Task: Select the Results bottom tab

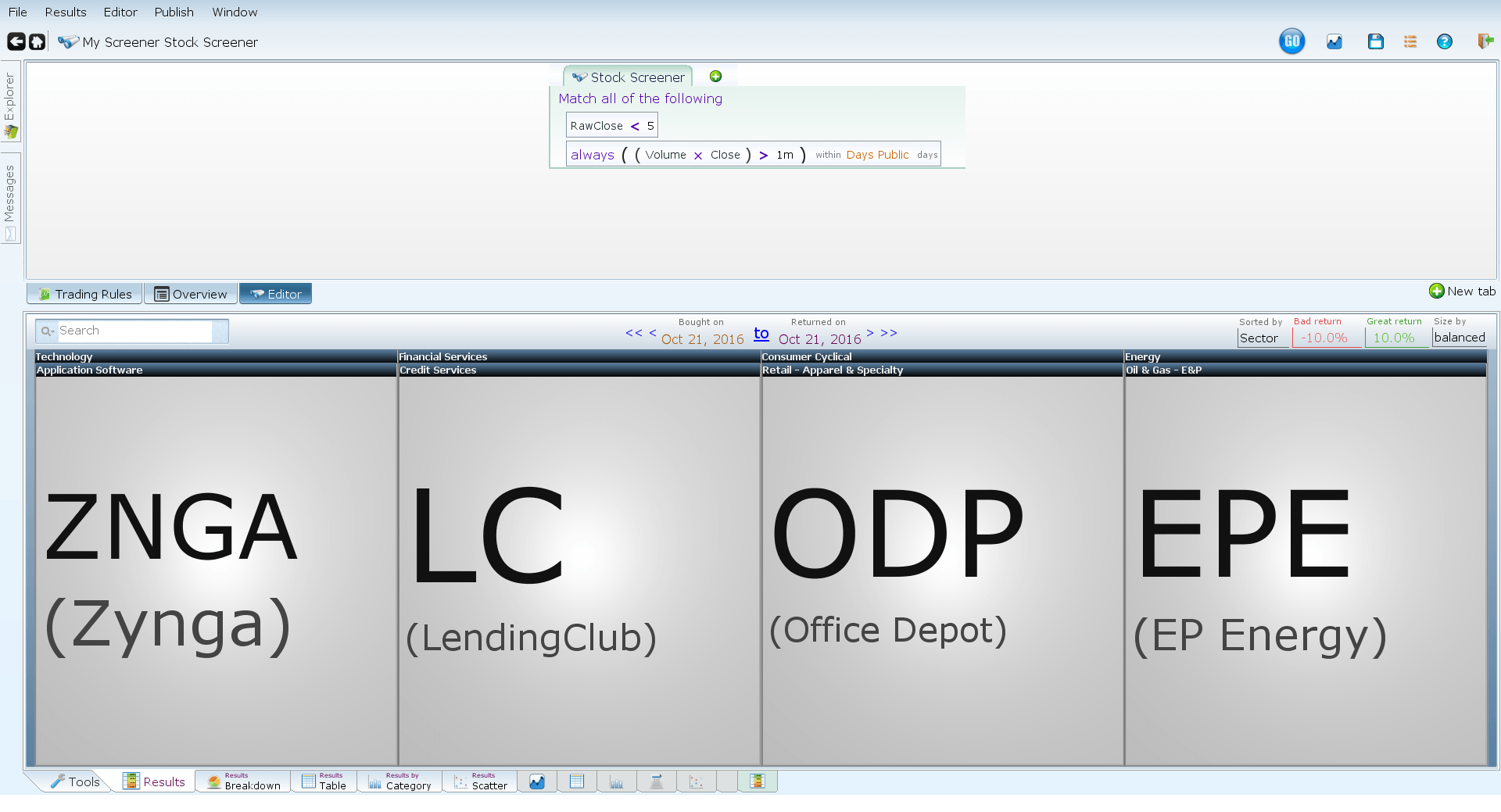Action: click(154, 782)
